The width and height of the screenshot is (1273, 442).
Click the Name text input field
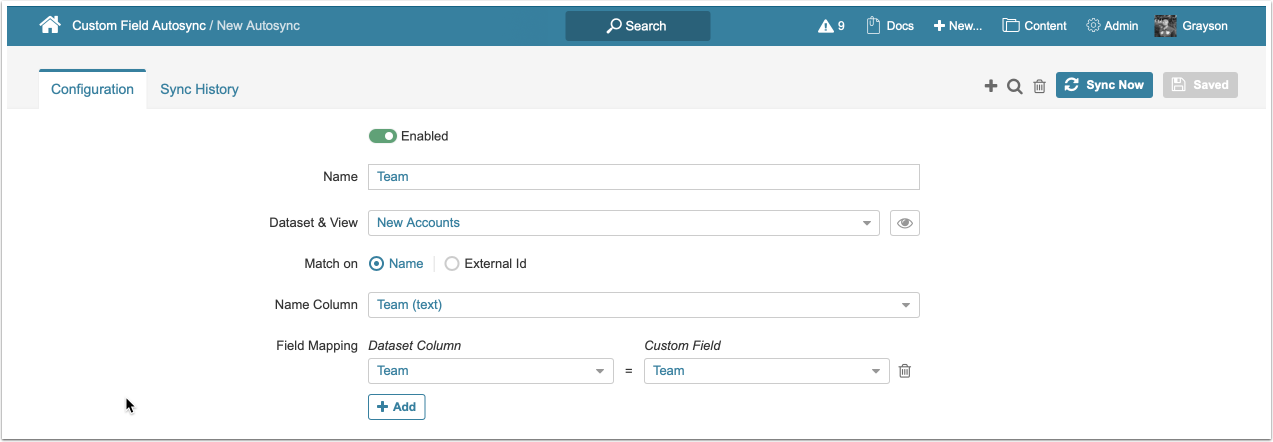[x=643, y=177]
